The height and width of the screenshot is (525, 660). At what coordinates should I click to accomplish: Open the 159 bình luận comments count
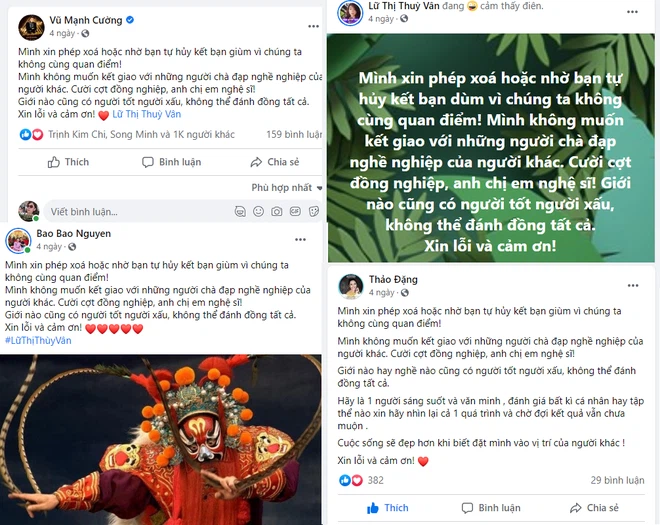(x=294, y=134)
